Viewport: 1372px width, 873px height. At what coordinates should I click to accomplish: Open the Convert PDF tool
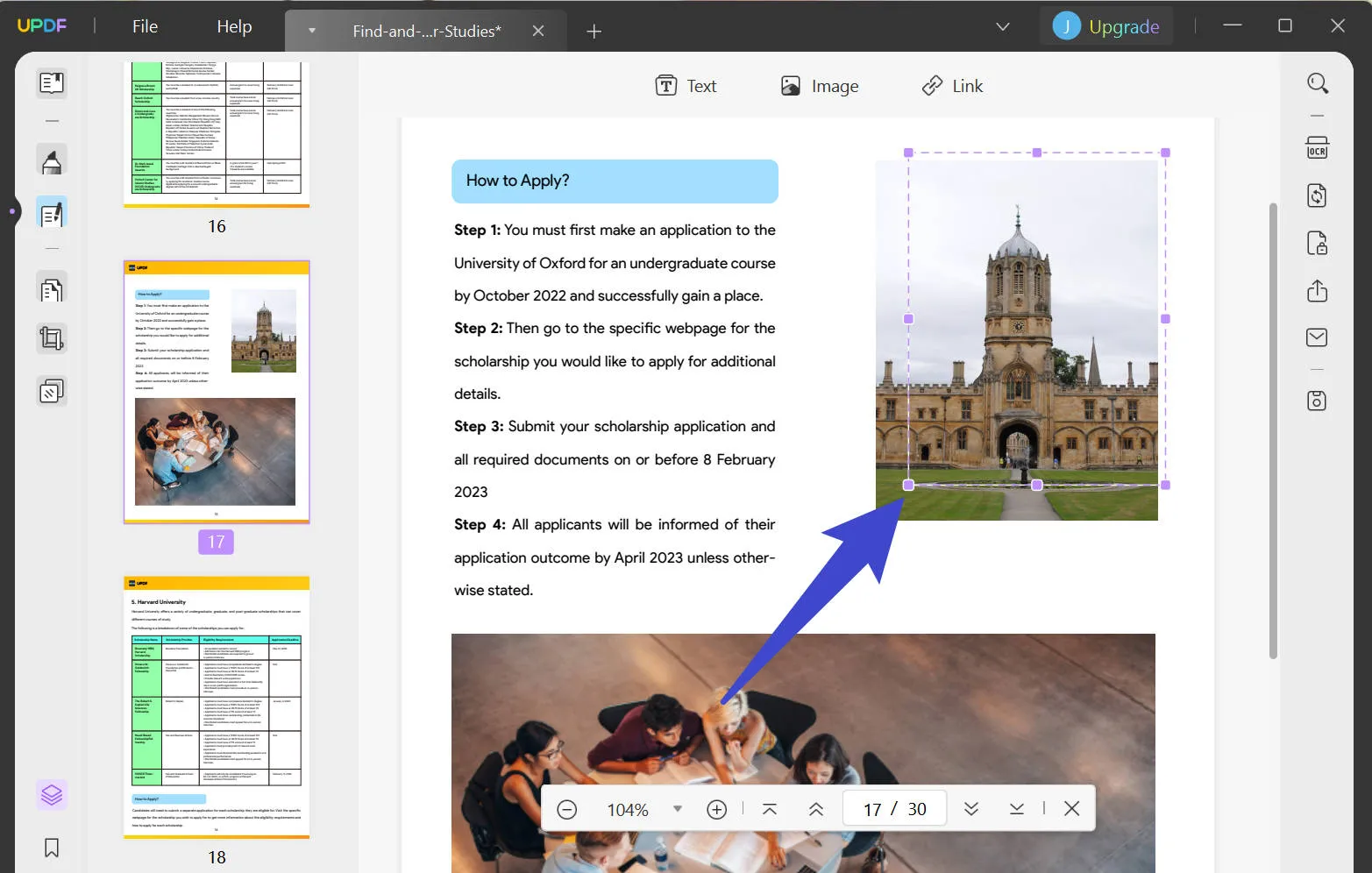click(1316, 195)
